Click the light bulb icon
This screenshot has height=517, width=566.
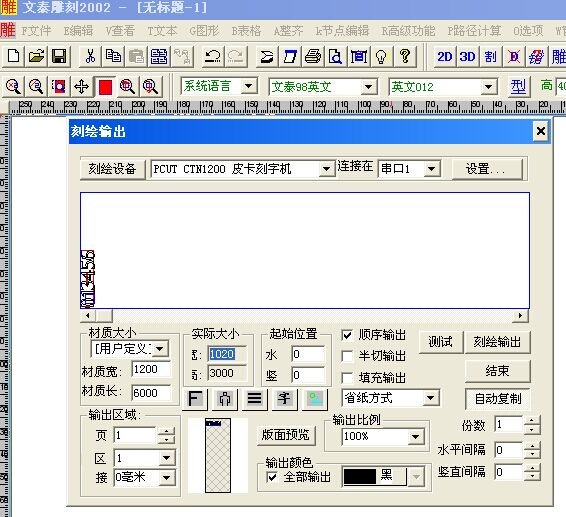click(x=382, y=56)
